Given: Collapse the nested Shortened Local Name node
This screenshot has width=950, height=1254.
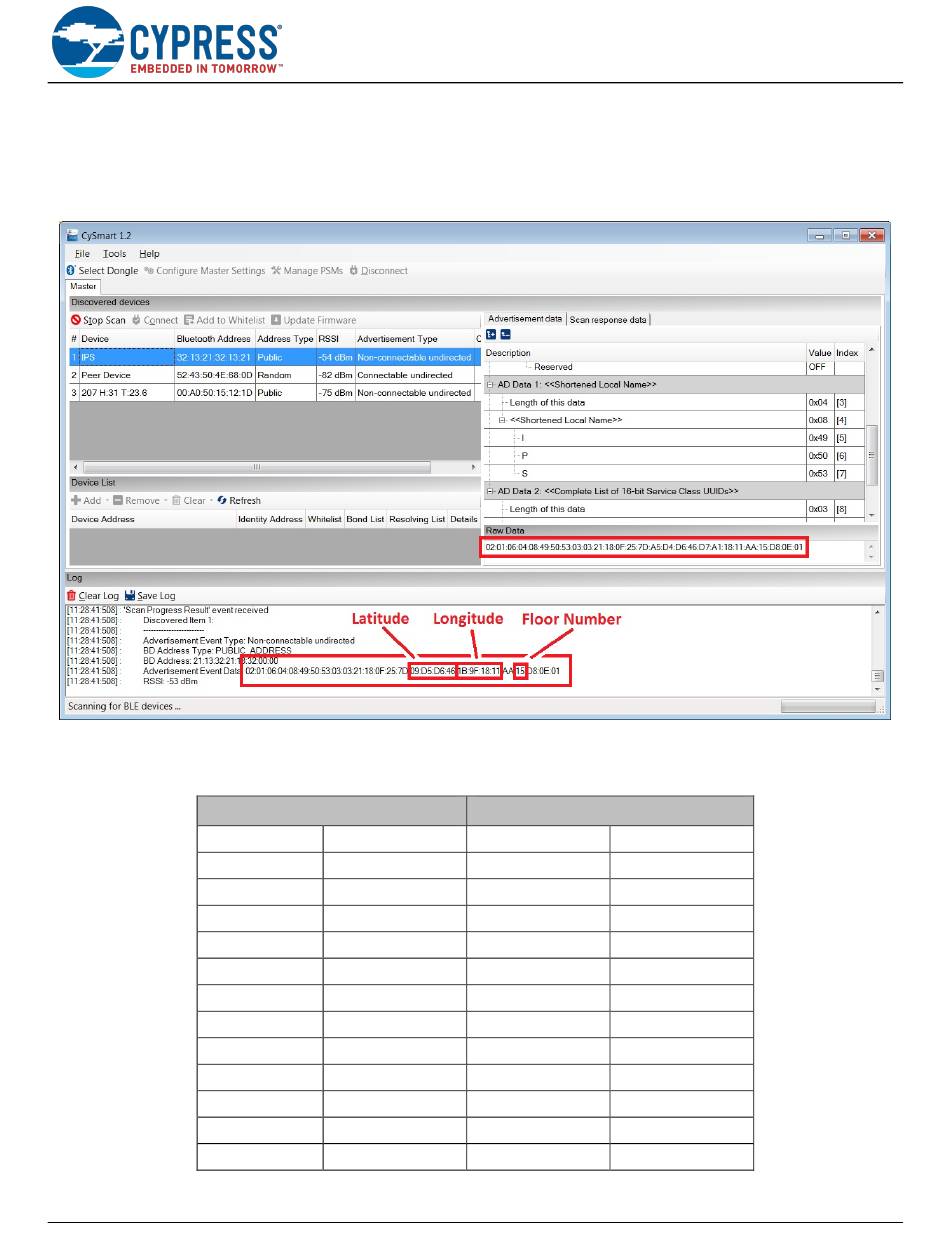Looking at the screenshot, I should (x=503, y=420).
